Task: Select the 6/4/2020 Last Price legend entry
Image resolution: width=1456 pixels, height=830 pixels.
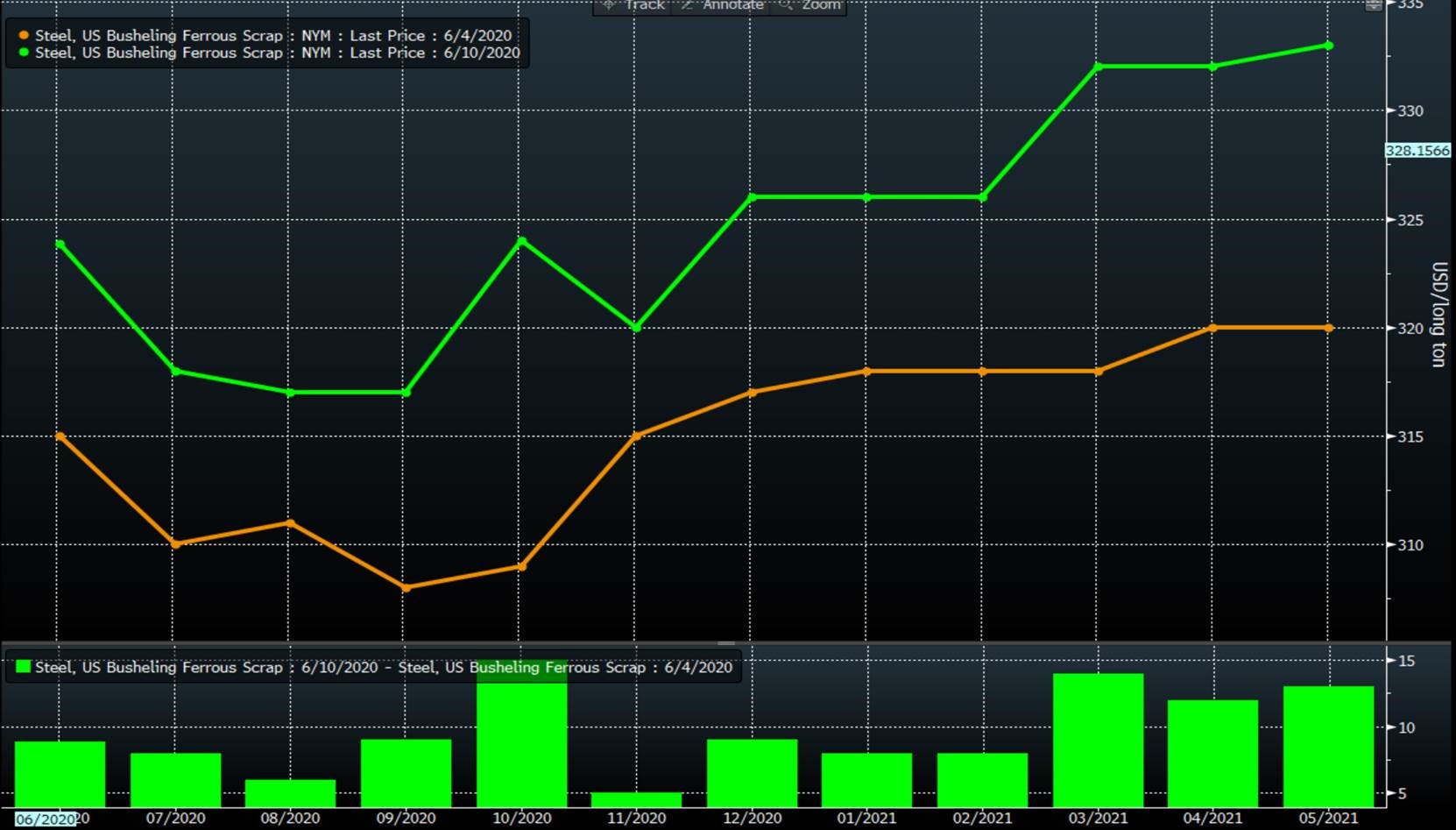Action: (273, 36)
